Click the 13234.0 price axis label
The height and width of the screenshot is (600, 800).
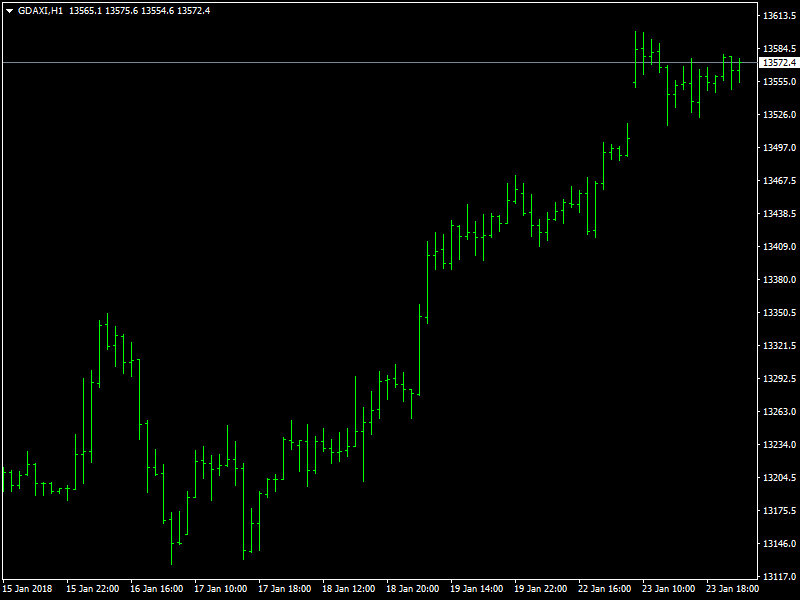pyautogui.click(x=779, y=445)
